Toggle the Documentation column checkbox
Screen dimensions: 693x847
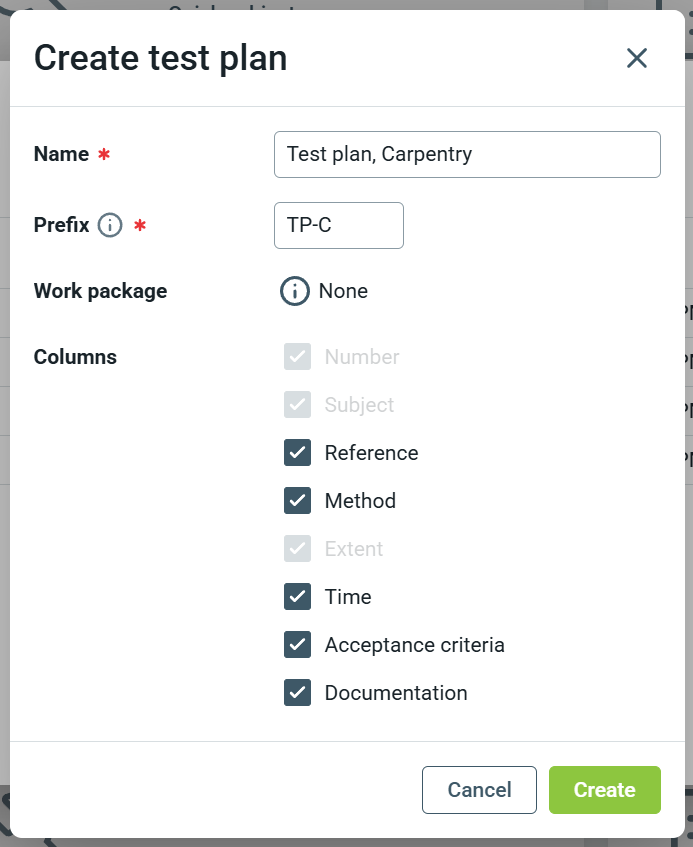[298, 693]
